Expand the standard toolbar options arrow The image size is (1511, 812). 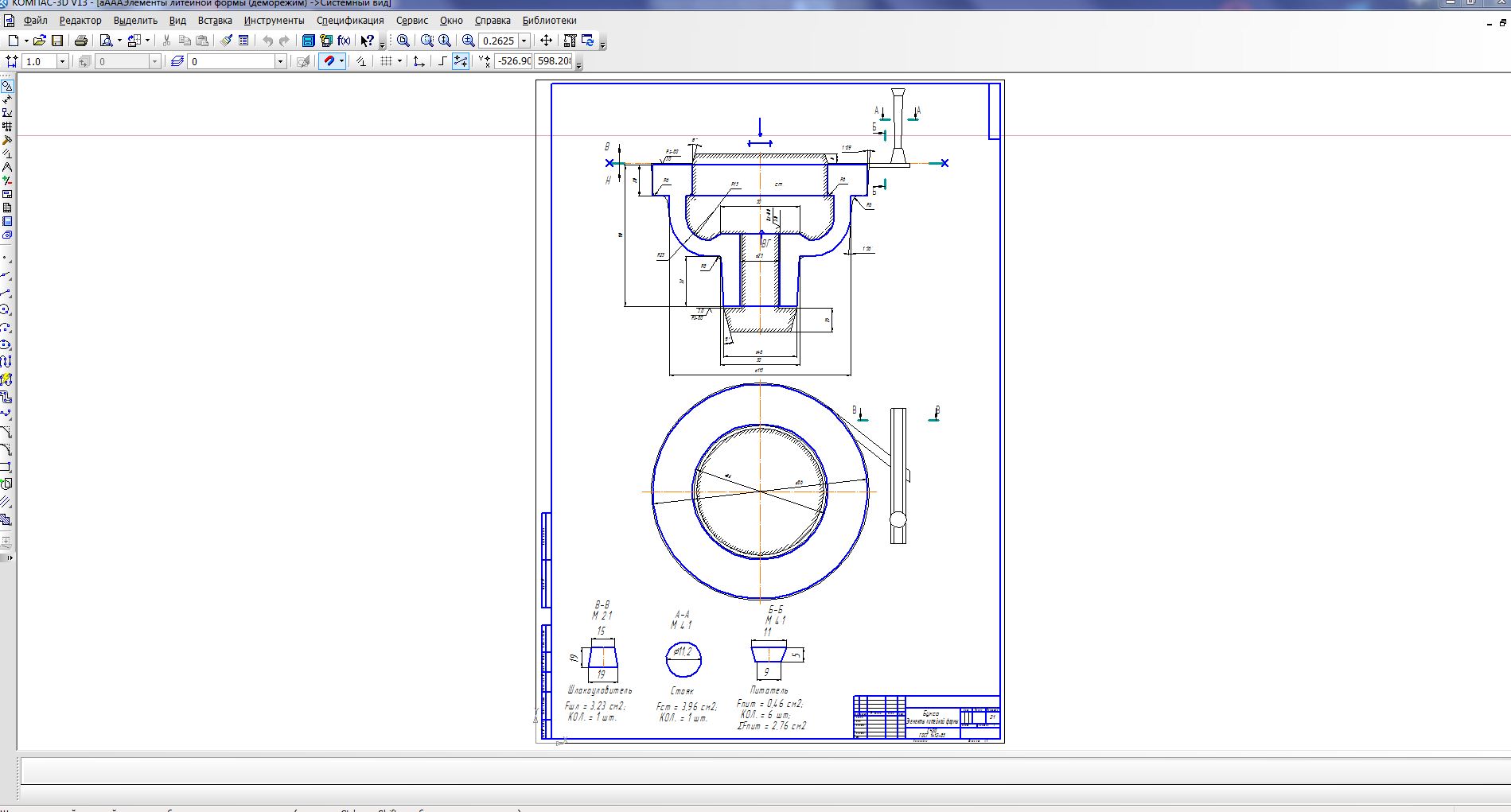[x=383, y=44]
